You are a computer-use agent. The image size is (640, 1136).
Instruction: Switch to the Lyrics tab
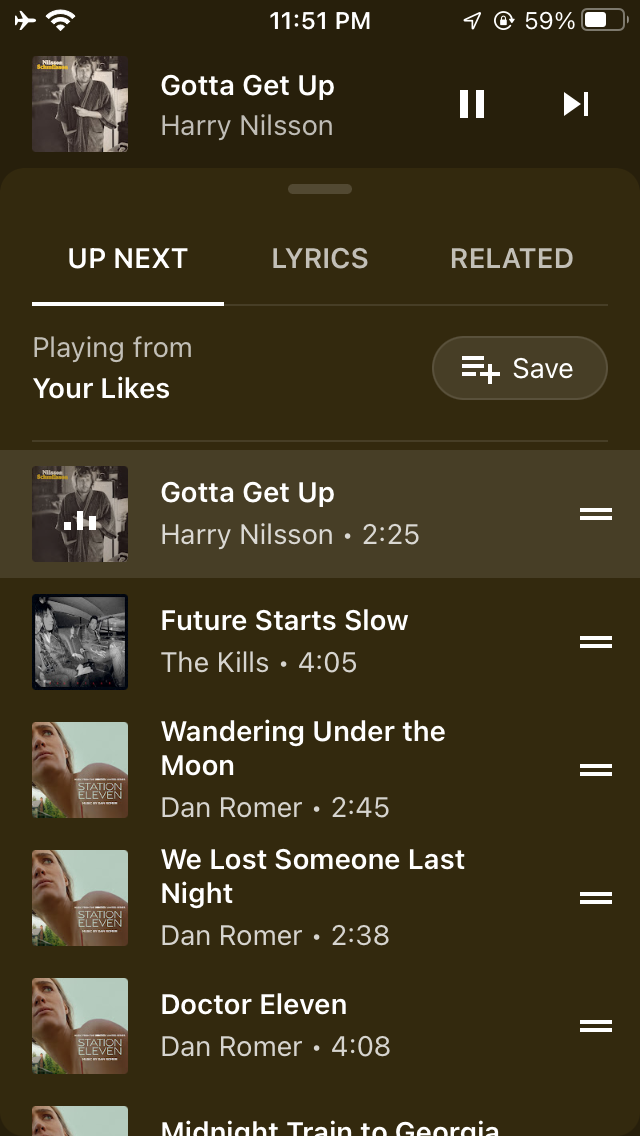pos(320,259)
